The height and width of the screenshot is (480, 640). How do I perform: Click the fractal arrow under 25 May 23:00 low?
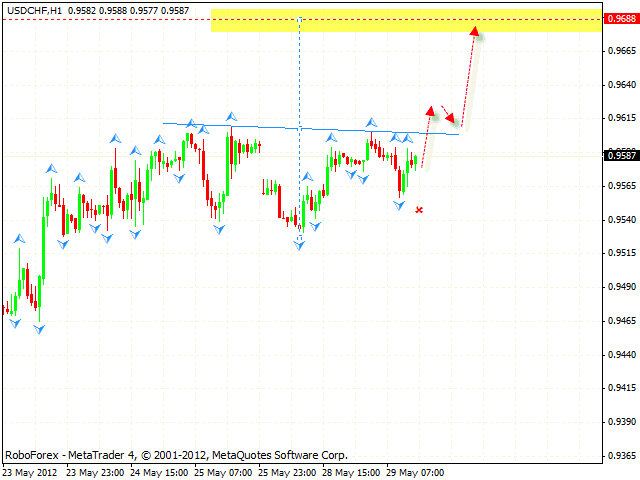click(x=299, y=243)
